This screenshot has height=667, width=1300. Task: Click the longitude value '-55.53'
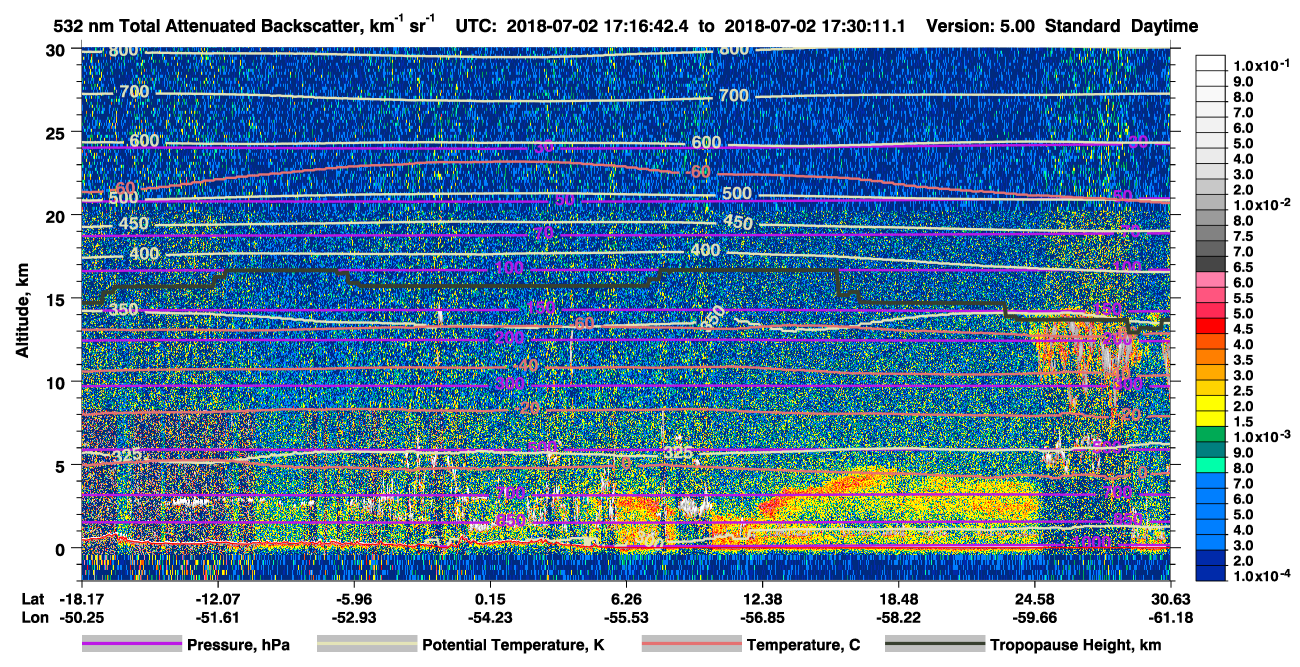tap(626, 617)
